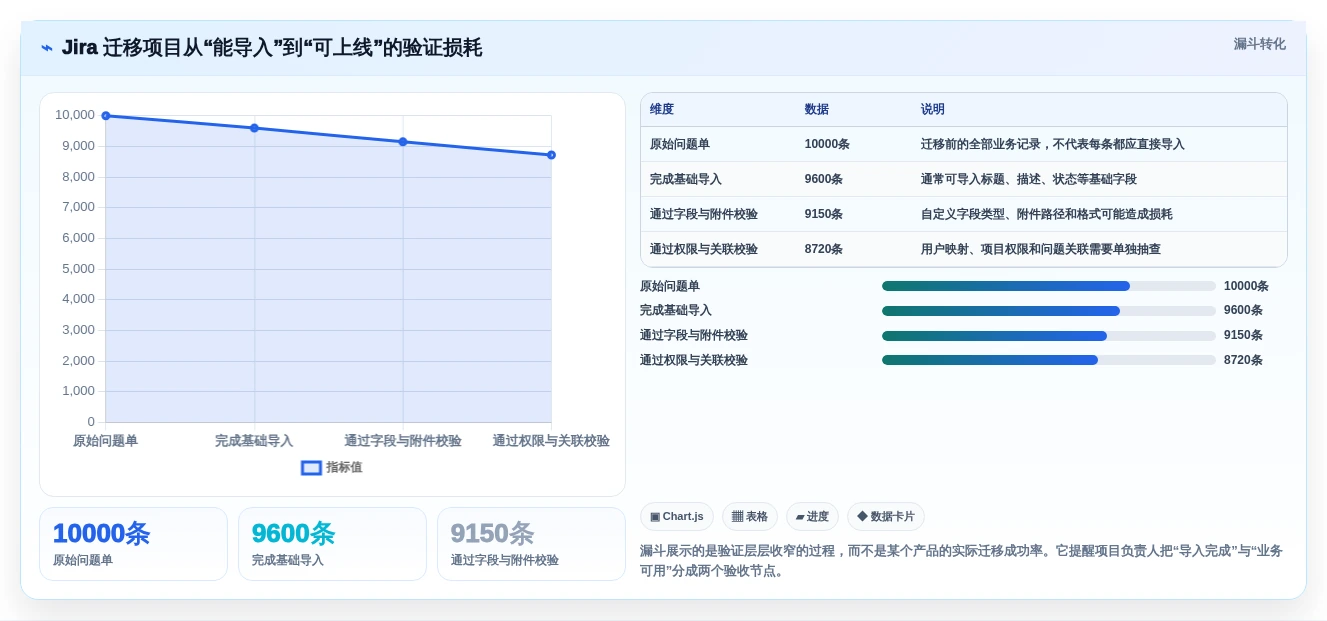Screen dimensions: 1327x621
Task: Click the Jira 迁移项目 heading title
Action: coord(272,47)
